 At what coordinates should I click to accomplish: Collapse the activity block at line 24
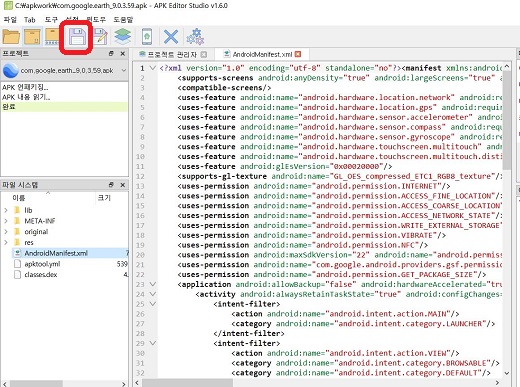[153, 294]
